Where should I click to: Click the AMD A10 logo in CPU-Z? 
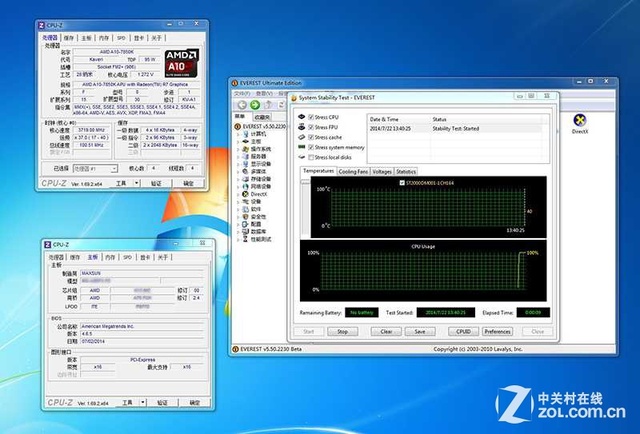pos(182,64)
